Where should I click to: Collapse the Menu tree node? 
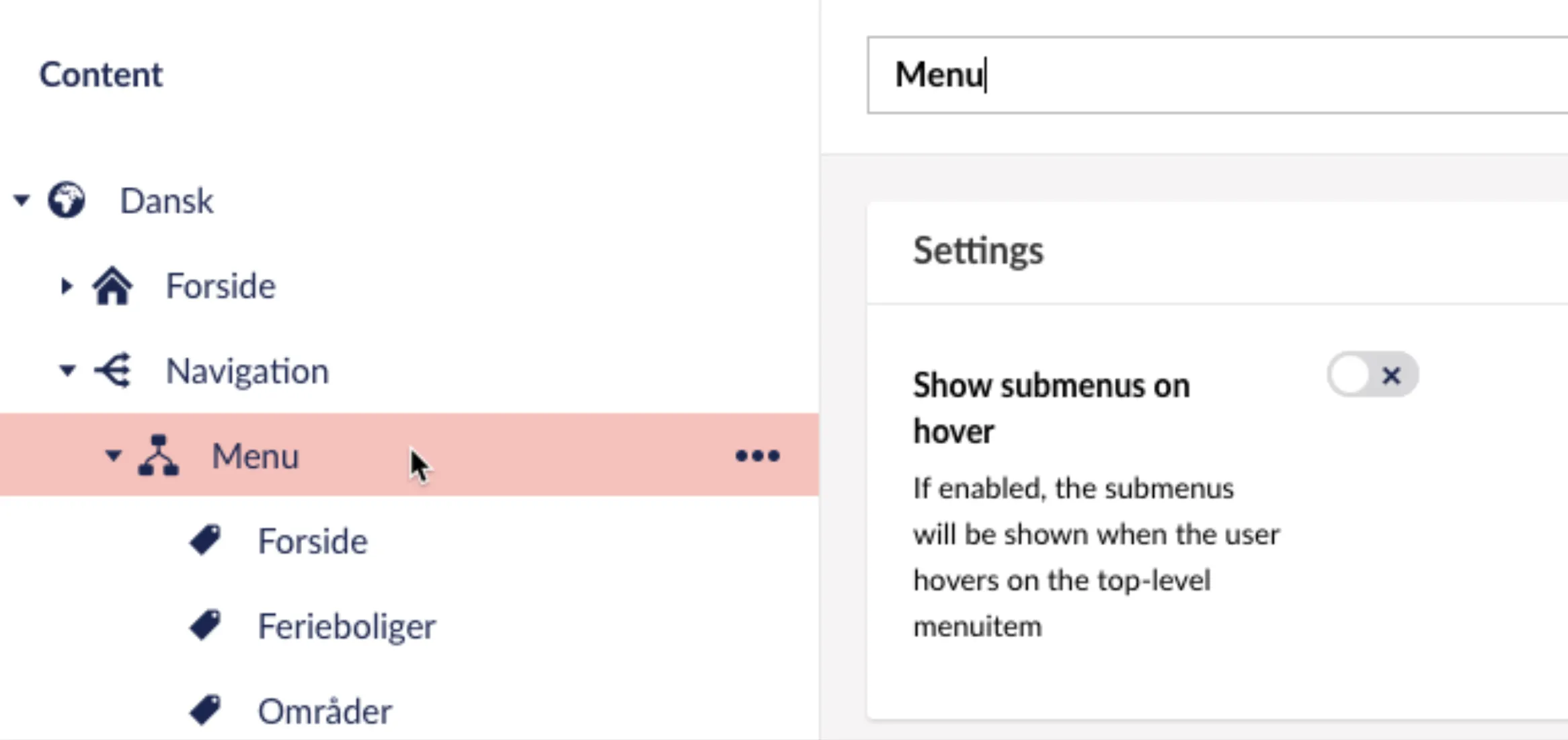point(113,455)
